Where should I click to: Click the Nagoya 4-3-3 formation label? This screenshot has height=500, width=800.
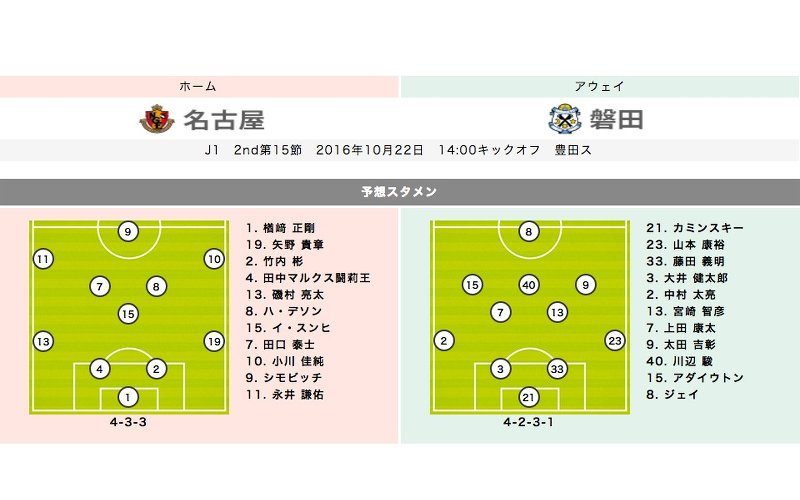pyautogui.click(x=128, y=423)
